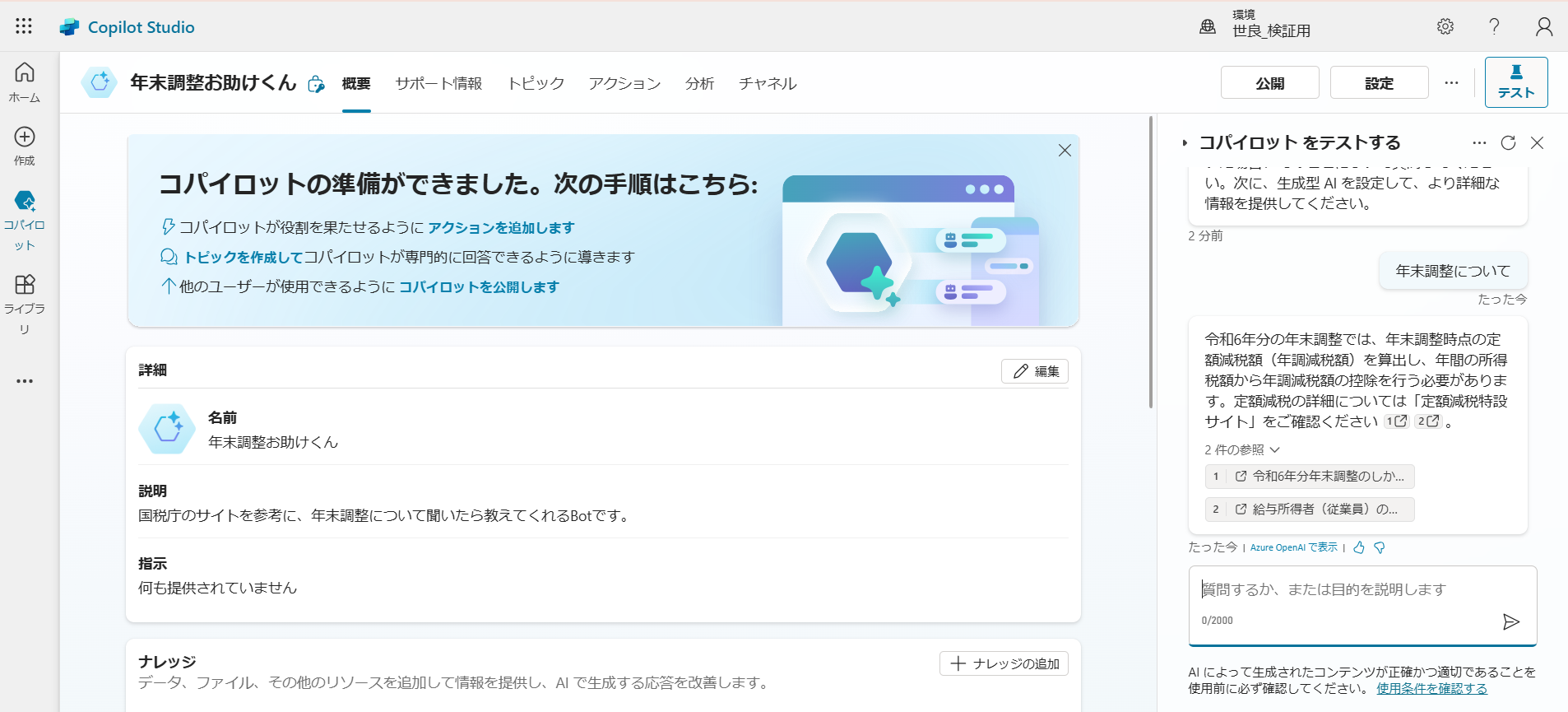Open the 分析 tab
Viewport: 1568px width, 712px height.
(x=699, y=83)
